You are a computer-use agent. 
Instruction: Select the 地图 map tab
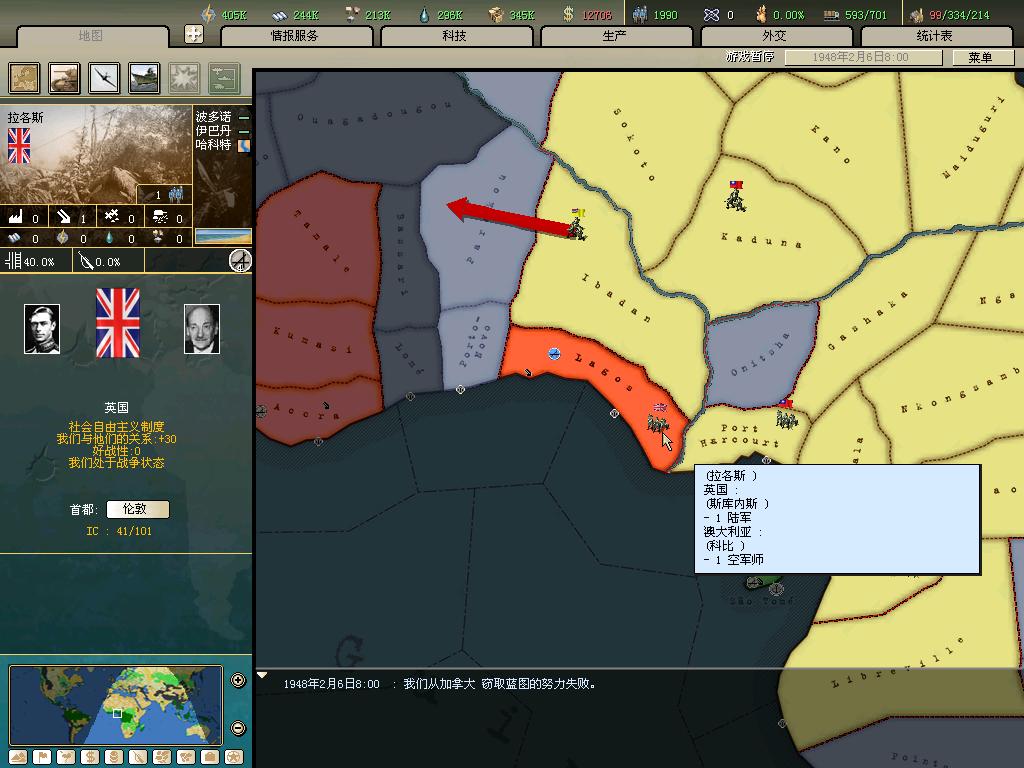click(x=91, y=36)
